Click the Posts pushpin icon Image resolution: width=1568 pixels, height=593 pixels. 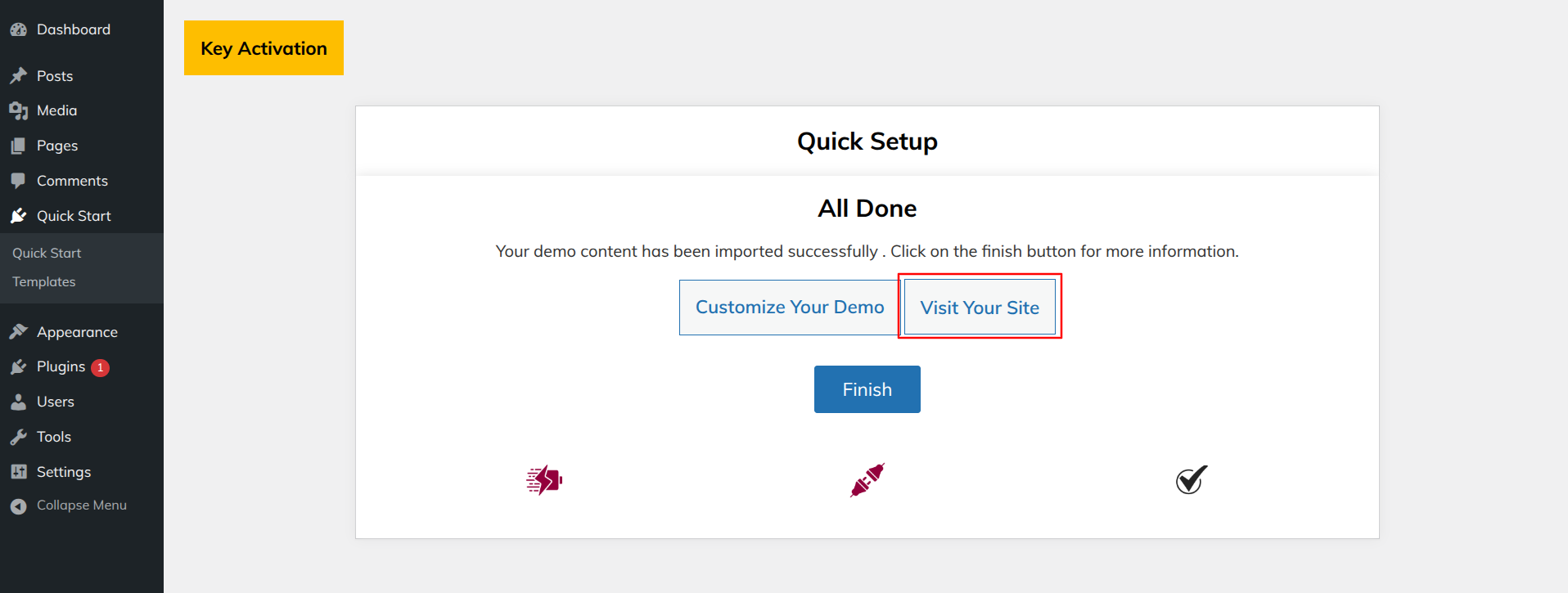tap(19, 76)
